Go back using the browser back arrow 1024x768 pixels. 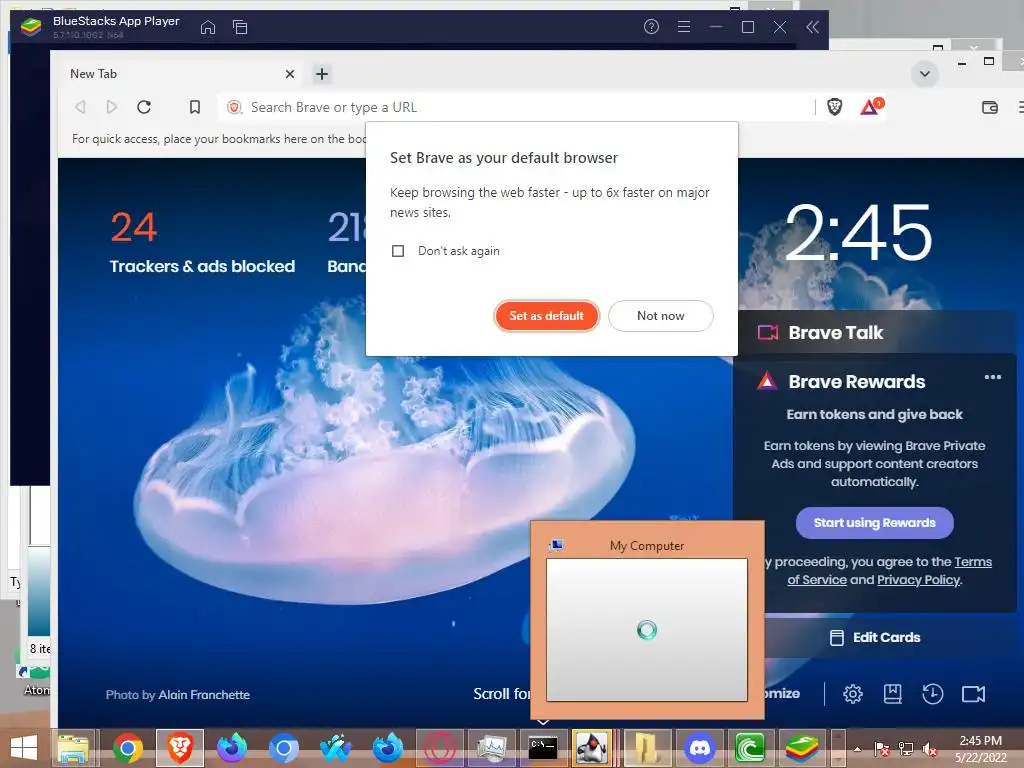click(80, 107)
